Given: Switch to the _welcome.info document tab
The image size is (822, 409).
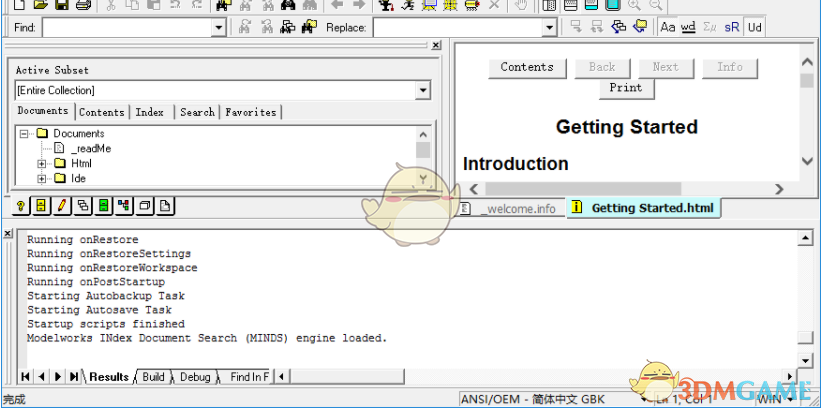Looking at the screenshot, I should click(x=511, y=209).
